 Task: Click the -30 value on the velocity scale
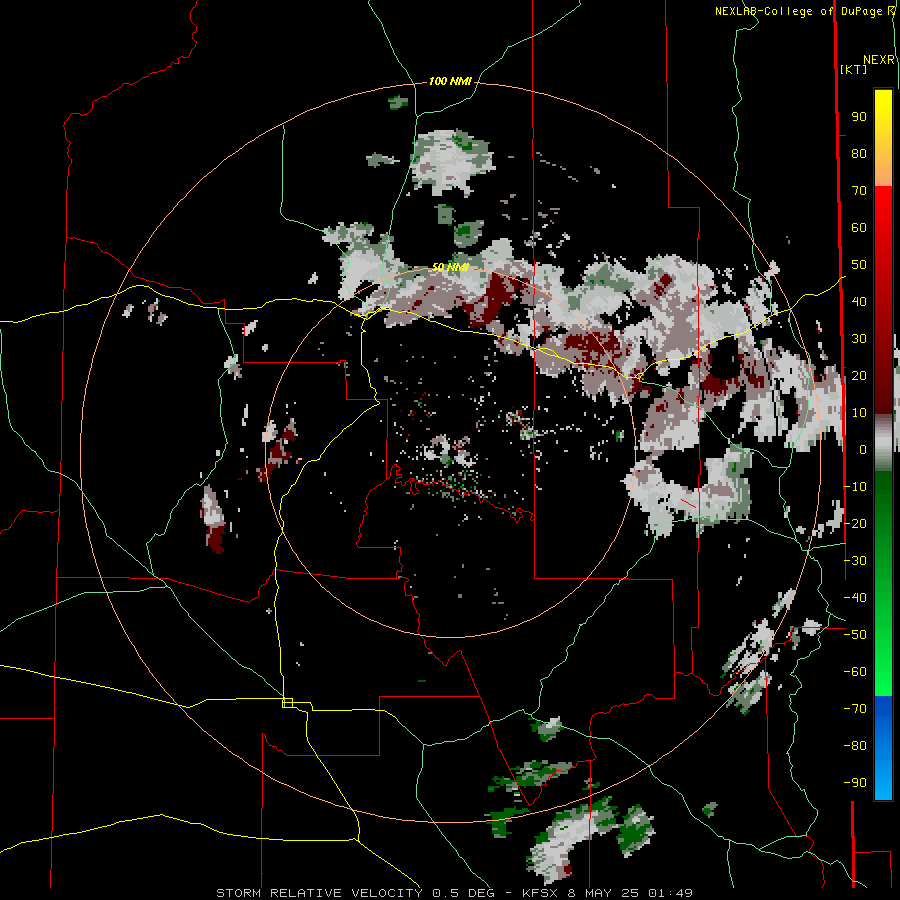[x=855, y=561]
